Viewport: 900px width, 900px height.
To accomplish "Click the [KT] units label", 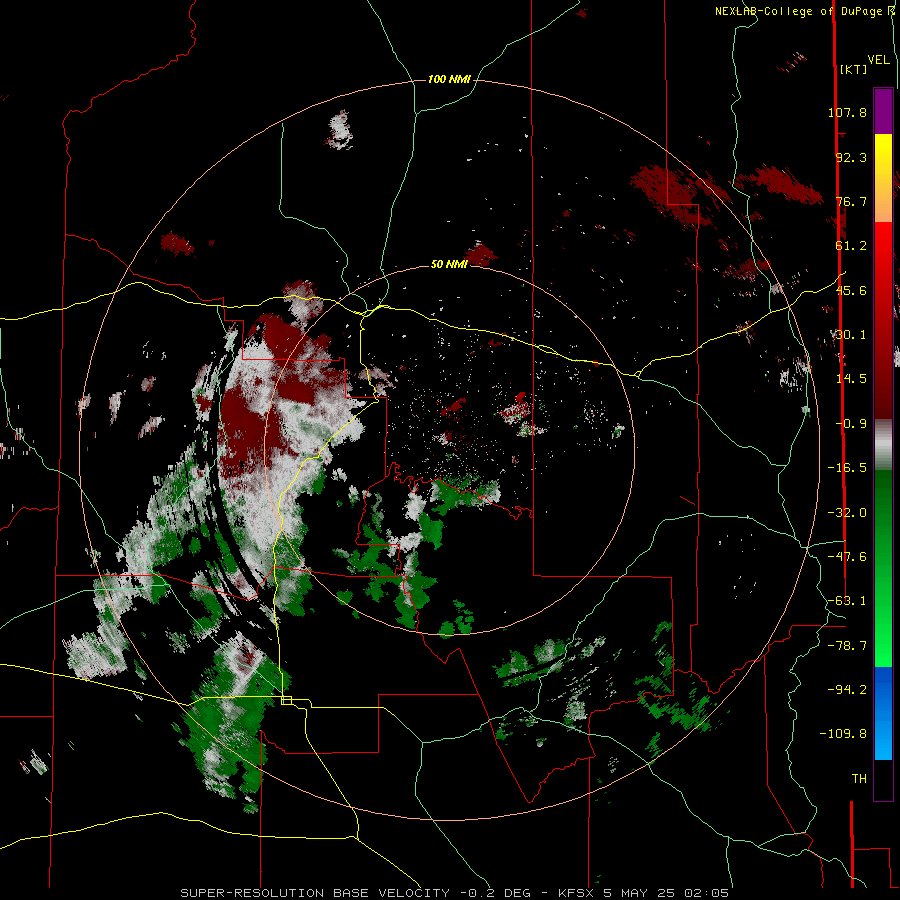I will (x=853, y=69).
